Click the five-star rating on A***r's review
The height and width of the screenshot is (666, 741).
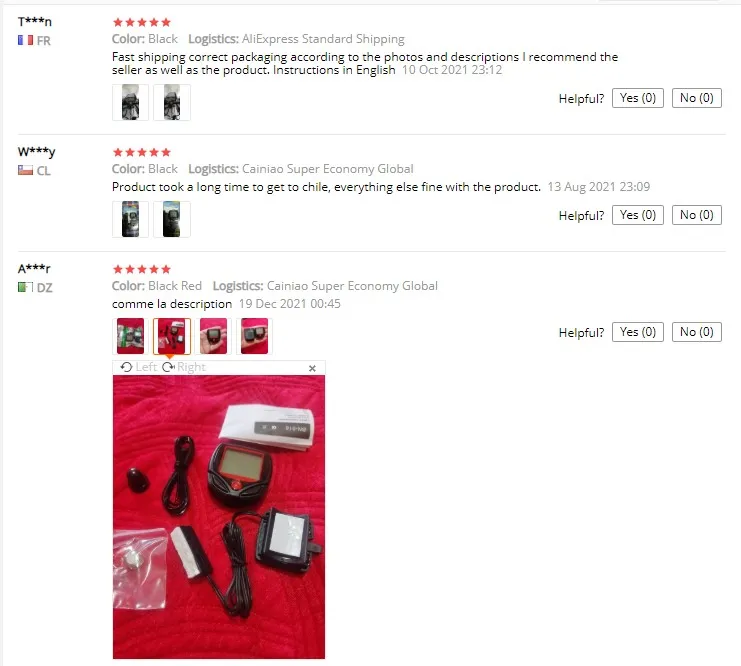coord(142,269)
